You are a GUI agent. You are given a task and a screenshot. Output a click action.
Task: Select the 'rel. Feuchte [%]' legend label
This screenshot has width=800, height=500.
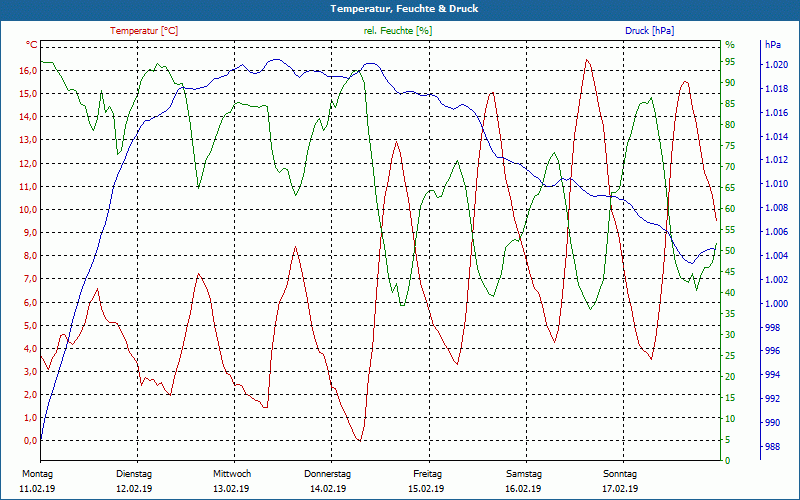398,31
